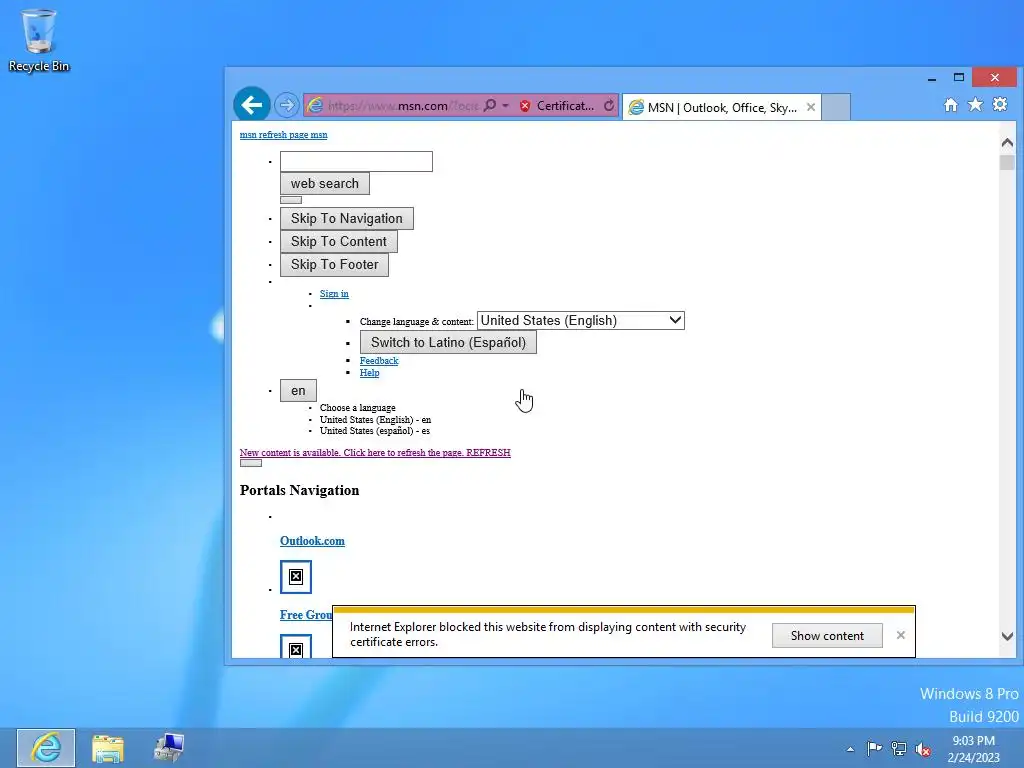Click the Skip To Navigation button
1024x768 pixels.
pos(347,218)
